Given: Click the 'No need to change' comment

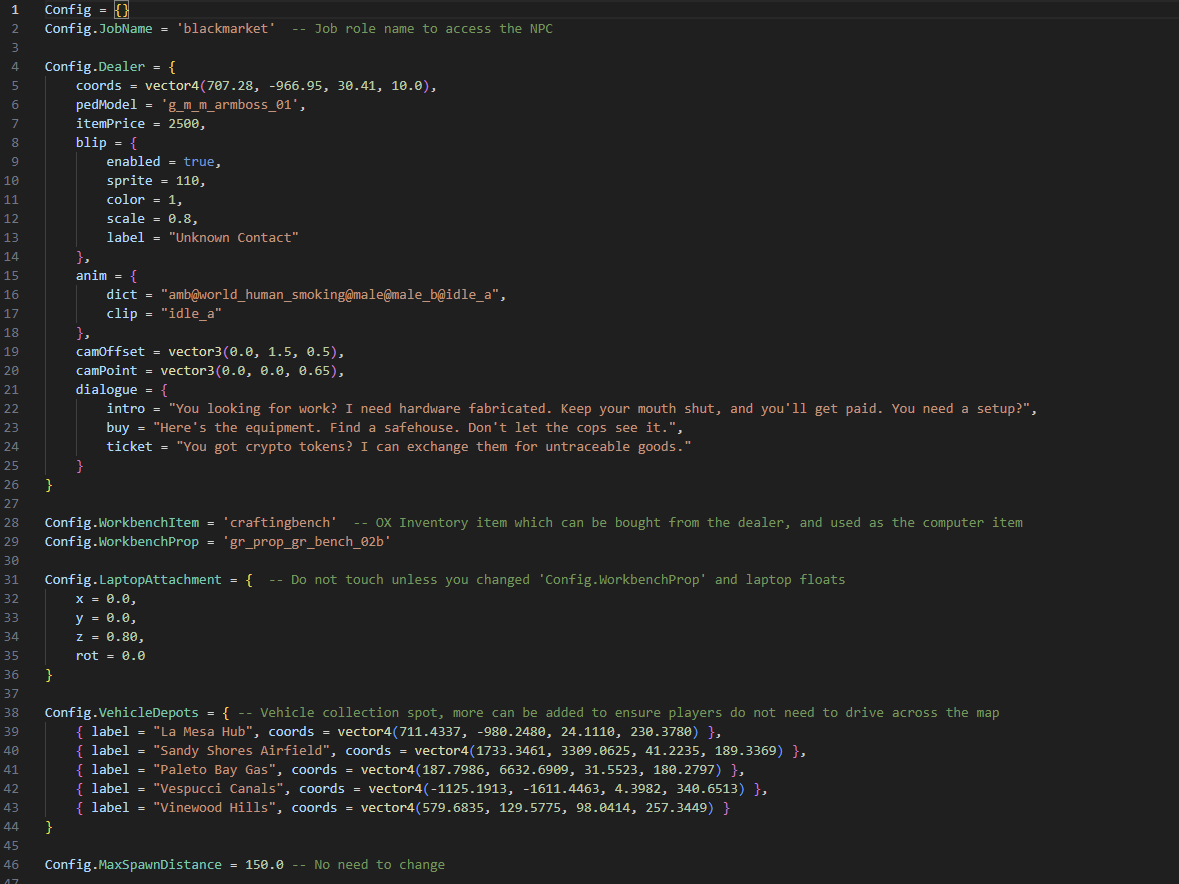Looking at the screenshot, I should tap(368, 864).
